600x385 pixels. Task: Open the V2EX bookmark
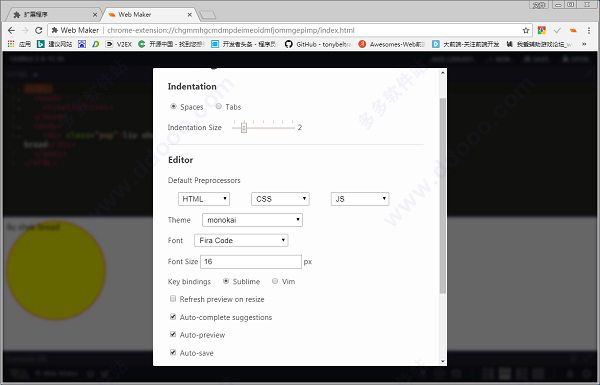[x=119, y=44]
